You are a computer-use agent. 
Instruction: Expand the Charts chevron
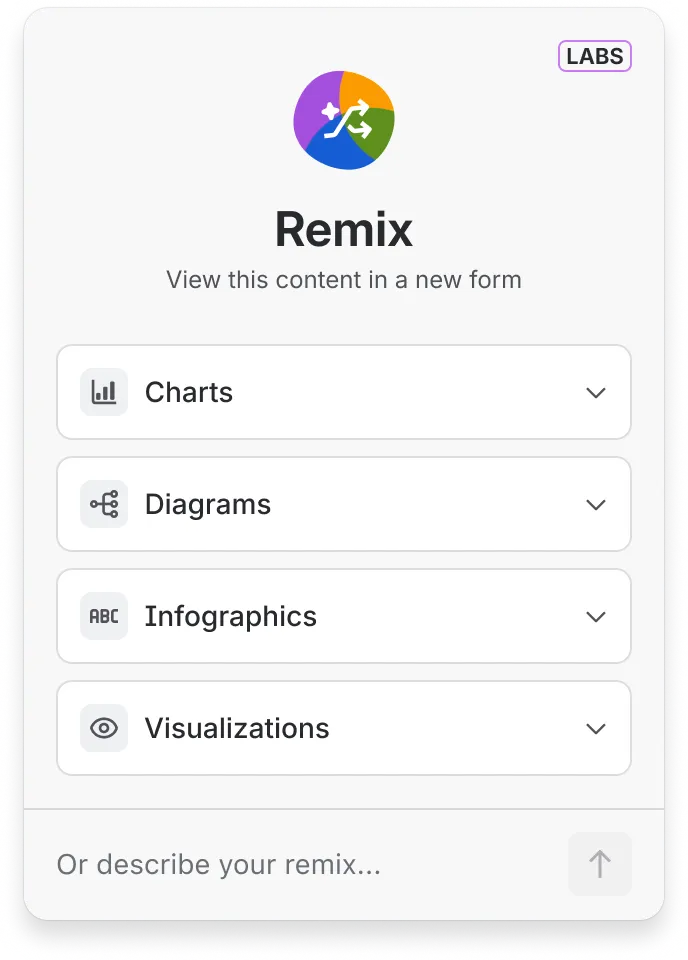[596, 392]
